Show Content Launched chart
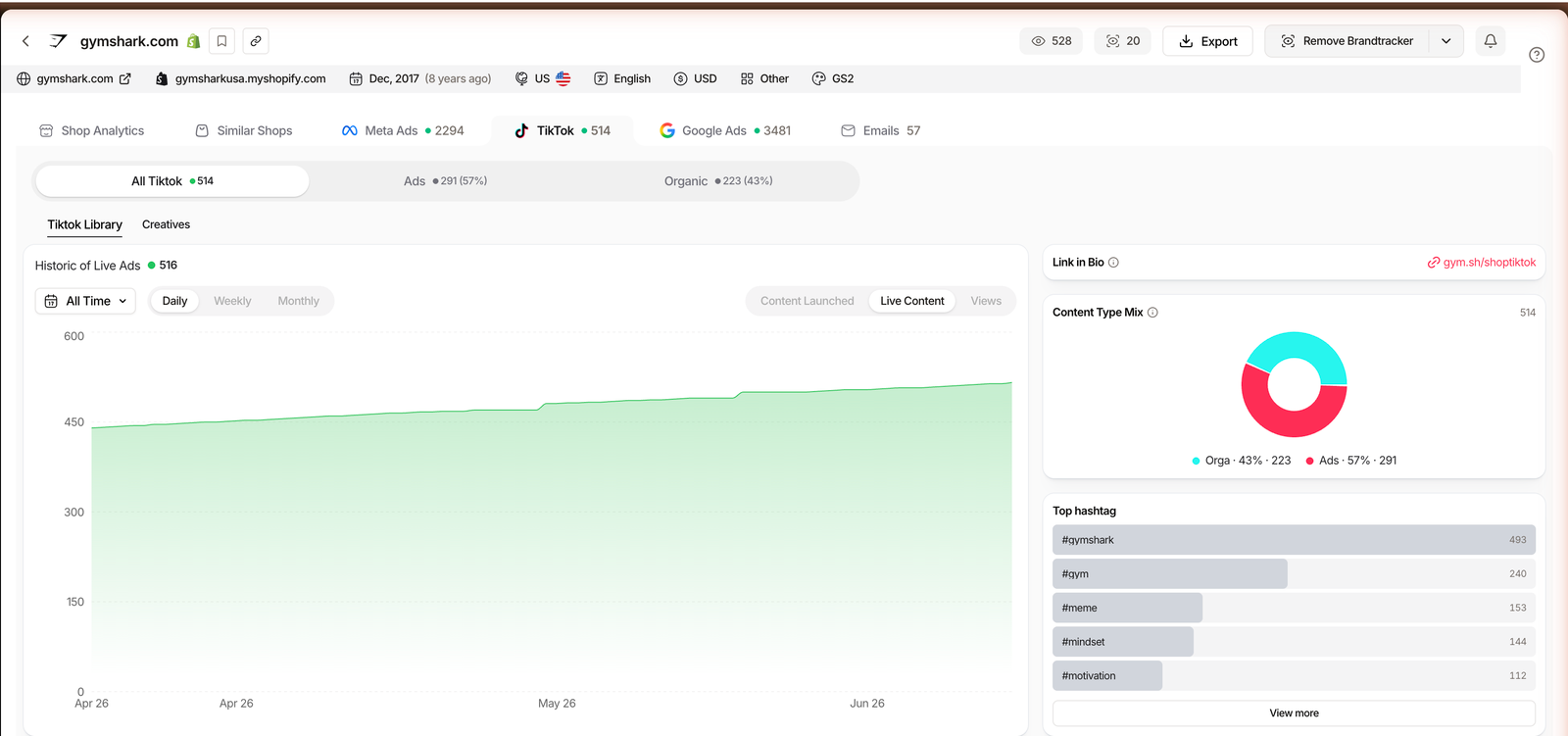1568x736 pixels. 807,301
